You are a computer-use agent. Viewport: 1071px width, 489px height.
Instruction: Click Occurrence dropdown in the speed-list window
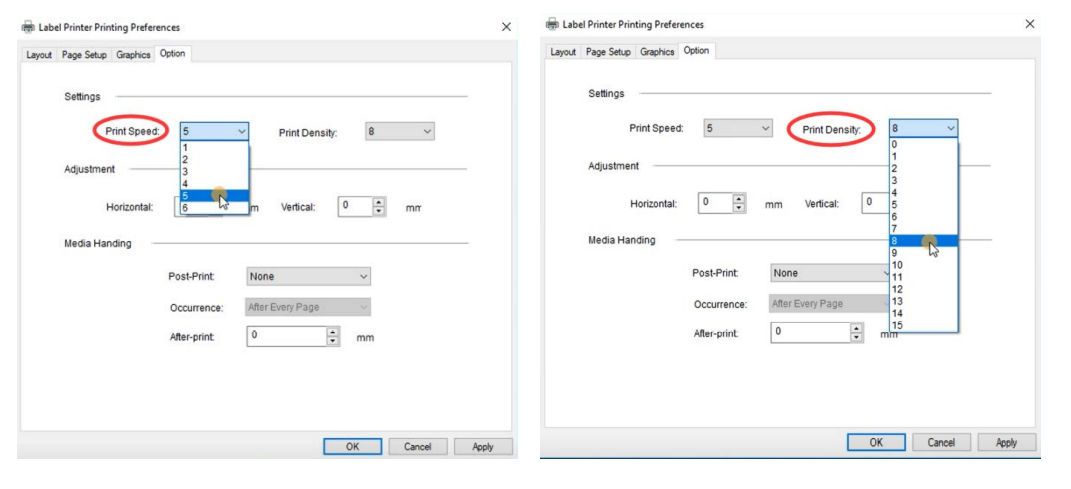point(308,307)
